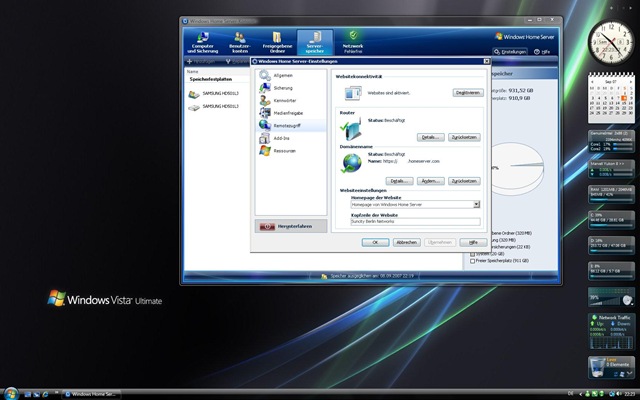The height and width of the screenshot is (400, 640).
Task: Open Benutzerkonten tab in console
Action: [x=240, y=42]
